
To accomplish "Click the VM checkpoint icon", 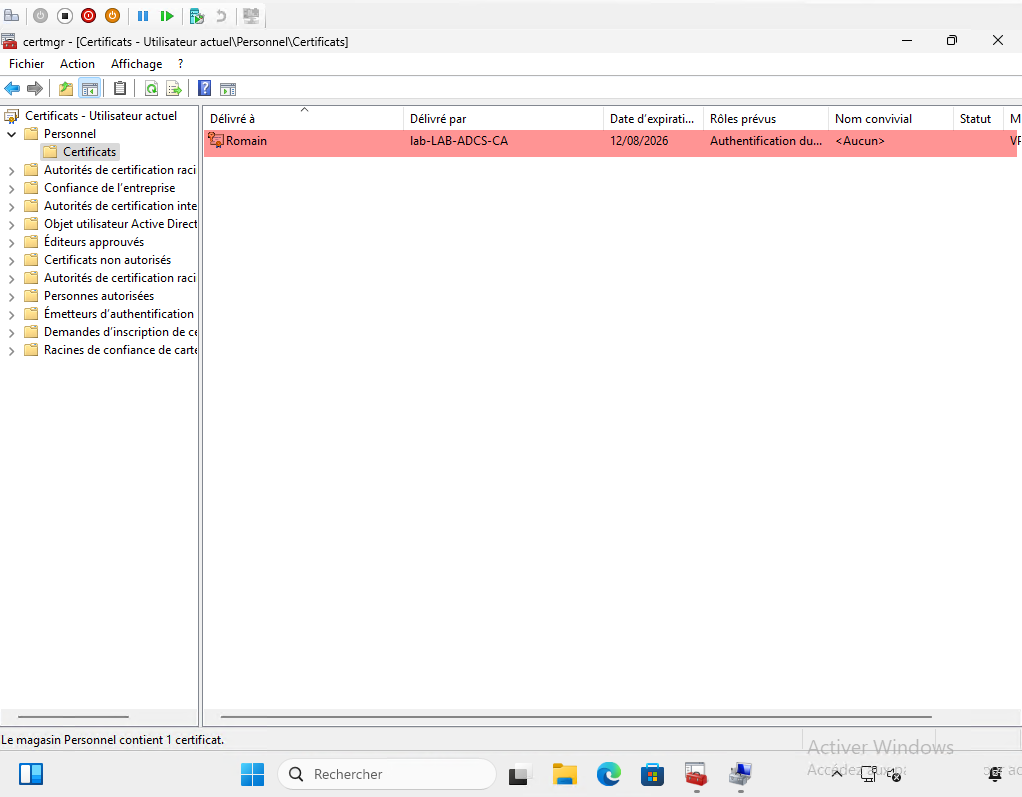I will (197, 16).
